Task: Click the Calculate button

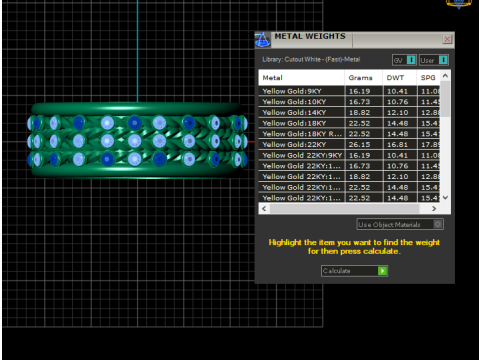Action: pyautogui.click(x=354, y=271)
